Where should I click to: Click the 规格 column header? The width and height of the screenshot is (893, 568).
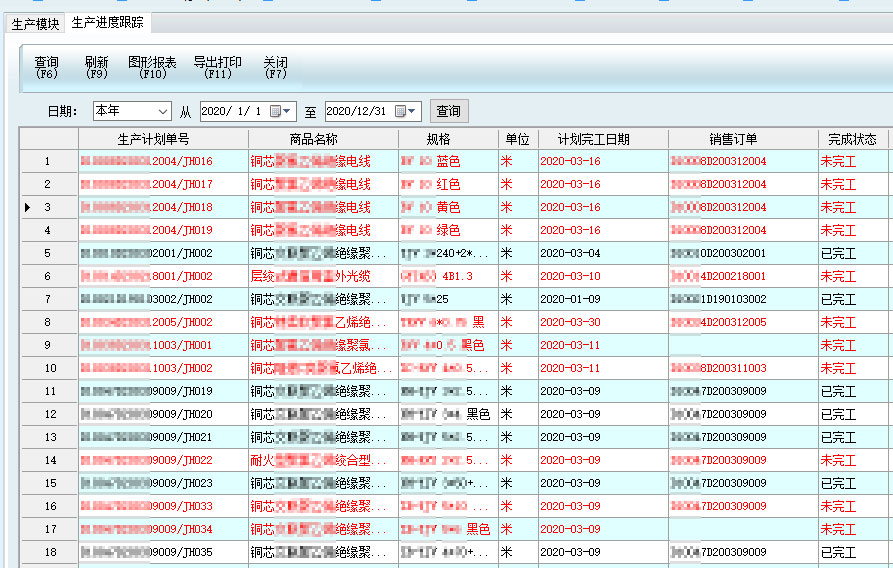tap(448, 139)
